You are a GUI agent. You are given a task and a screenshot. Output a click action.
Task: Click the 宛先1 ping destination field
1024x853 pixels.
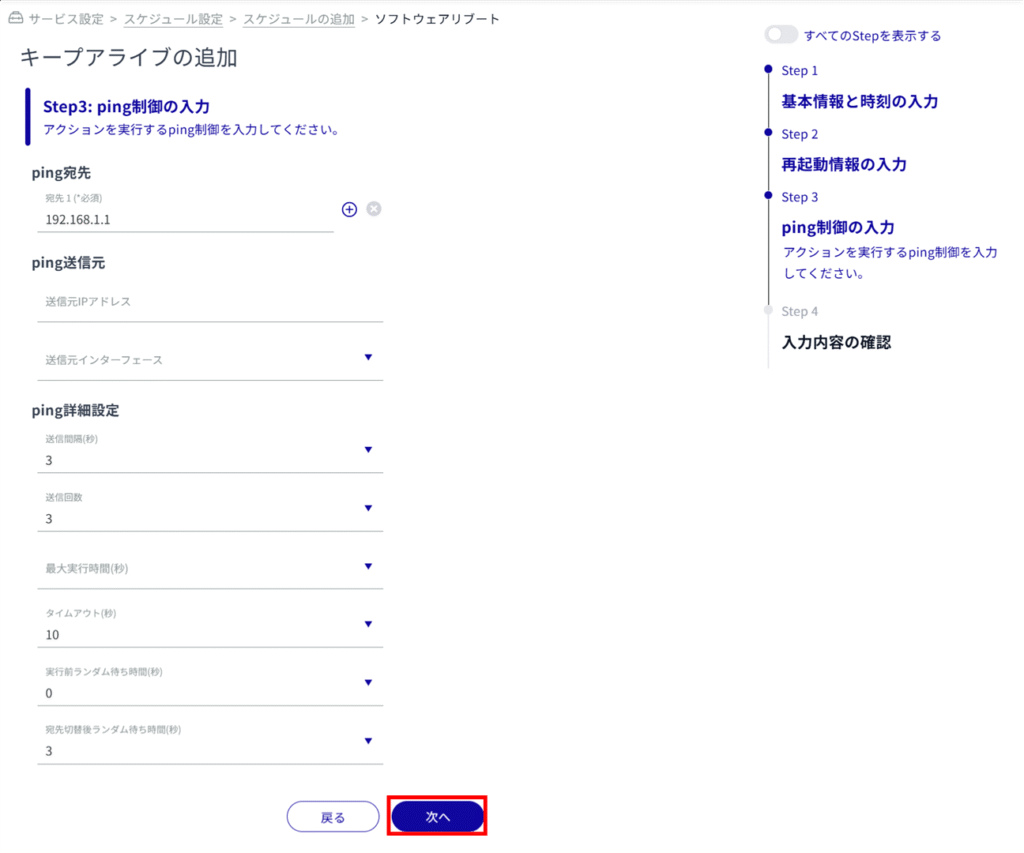click(185, 219)
